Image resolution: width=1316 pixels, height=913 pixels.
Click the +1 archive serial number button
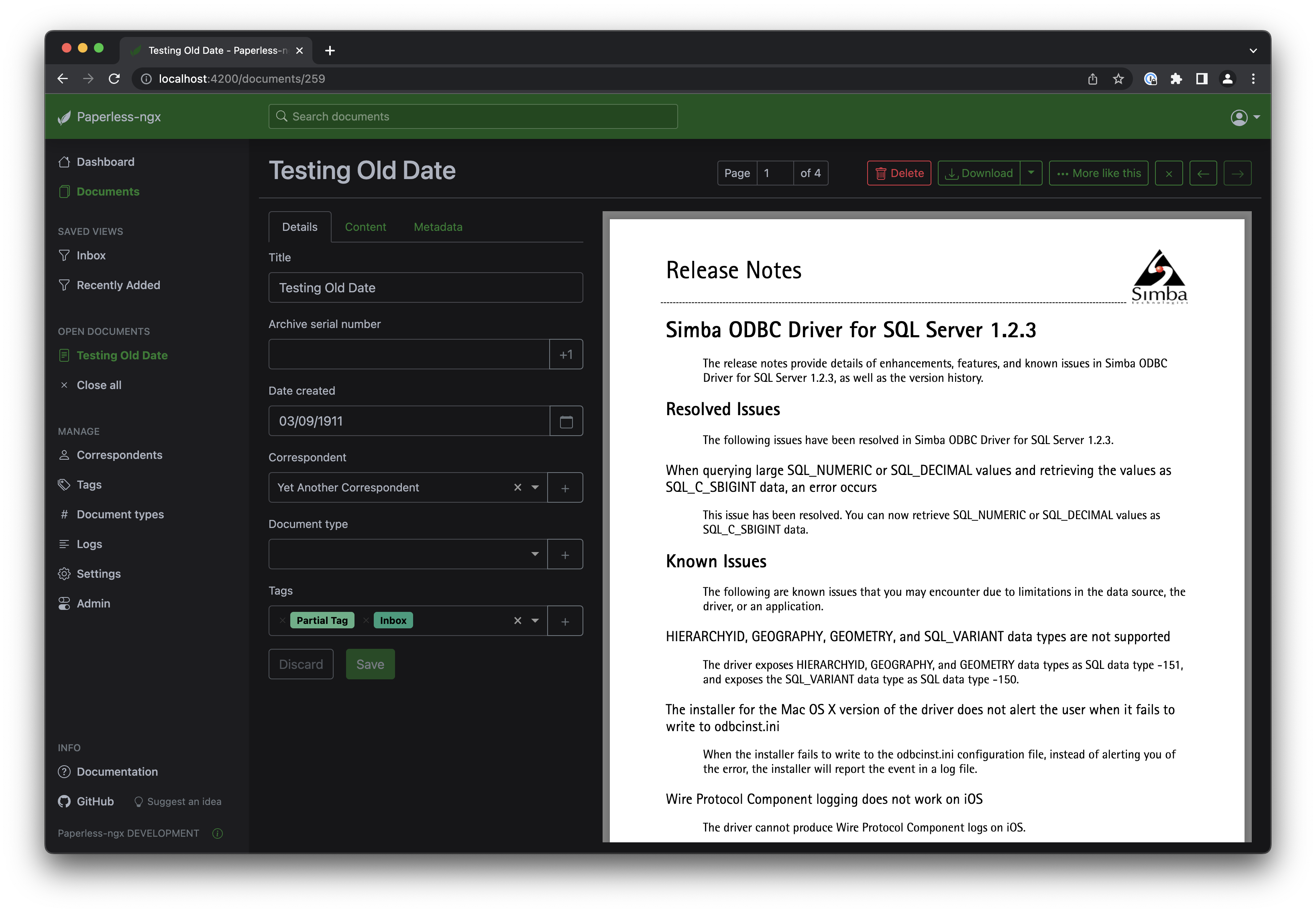click(x=566, y=355)
